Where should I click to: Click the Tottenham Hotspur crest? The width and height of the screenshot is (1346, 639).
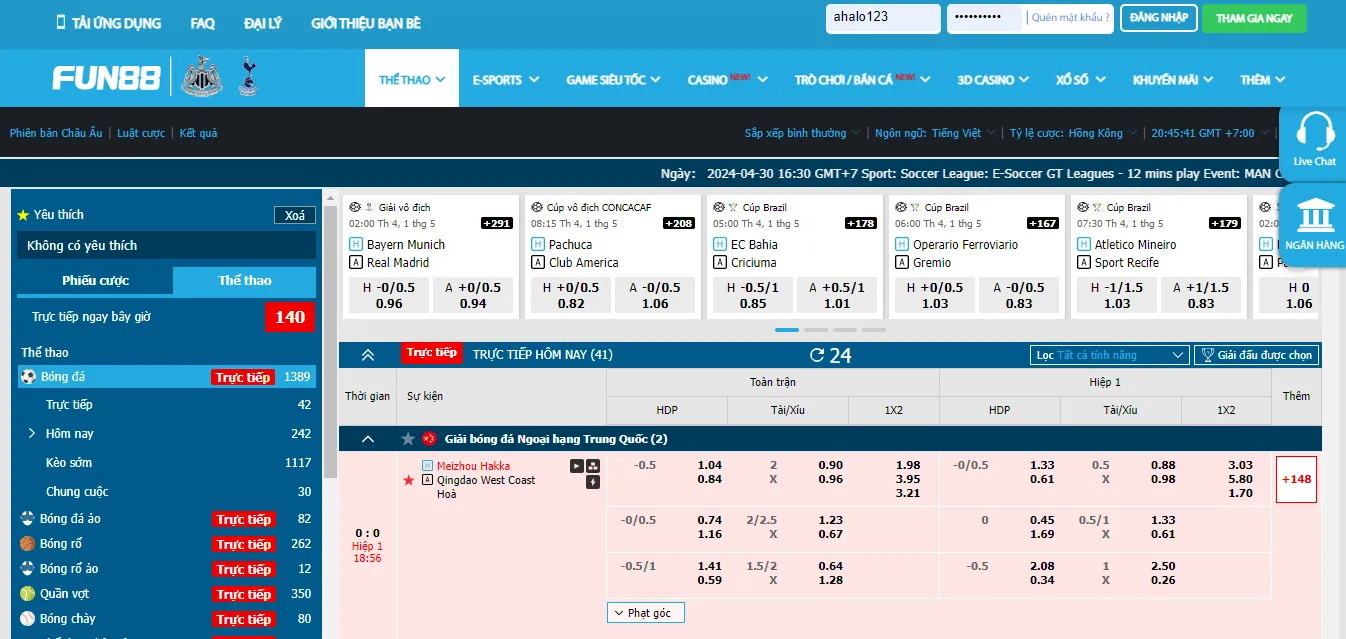coord(248,77)
